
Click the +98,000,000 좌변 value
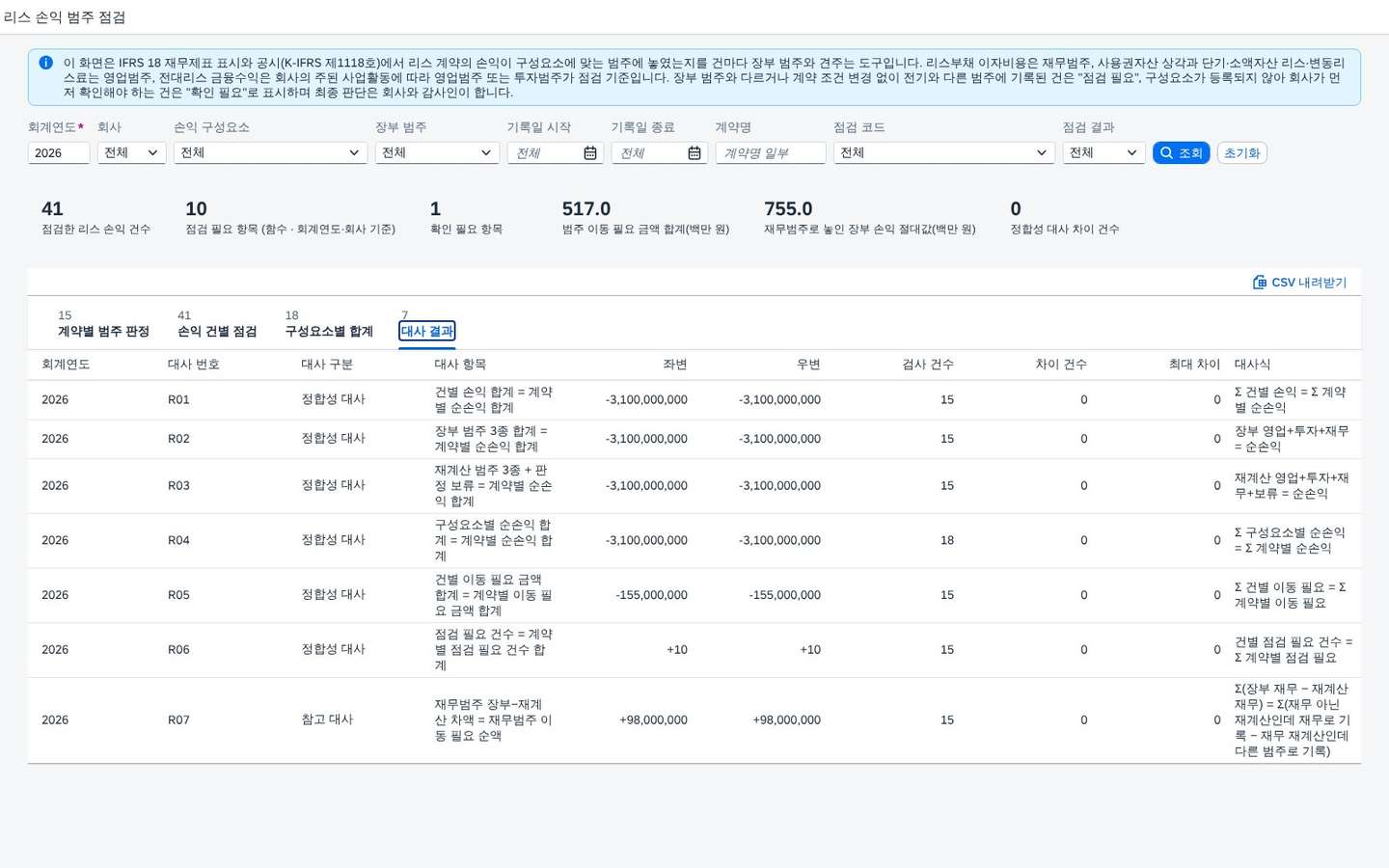tap(653, 720)
